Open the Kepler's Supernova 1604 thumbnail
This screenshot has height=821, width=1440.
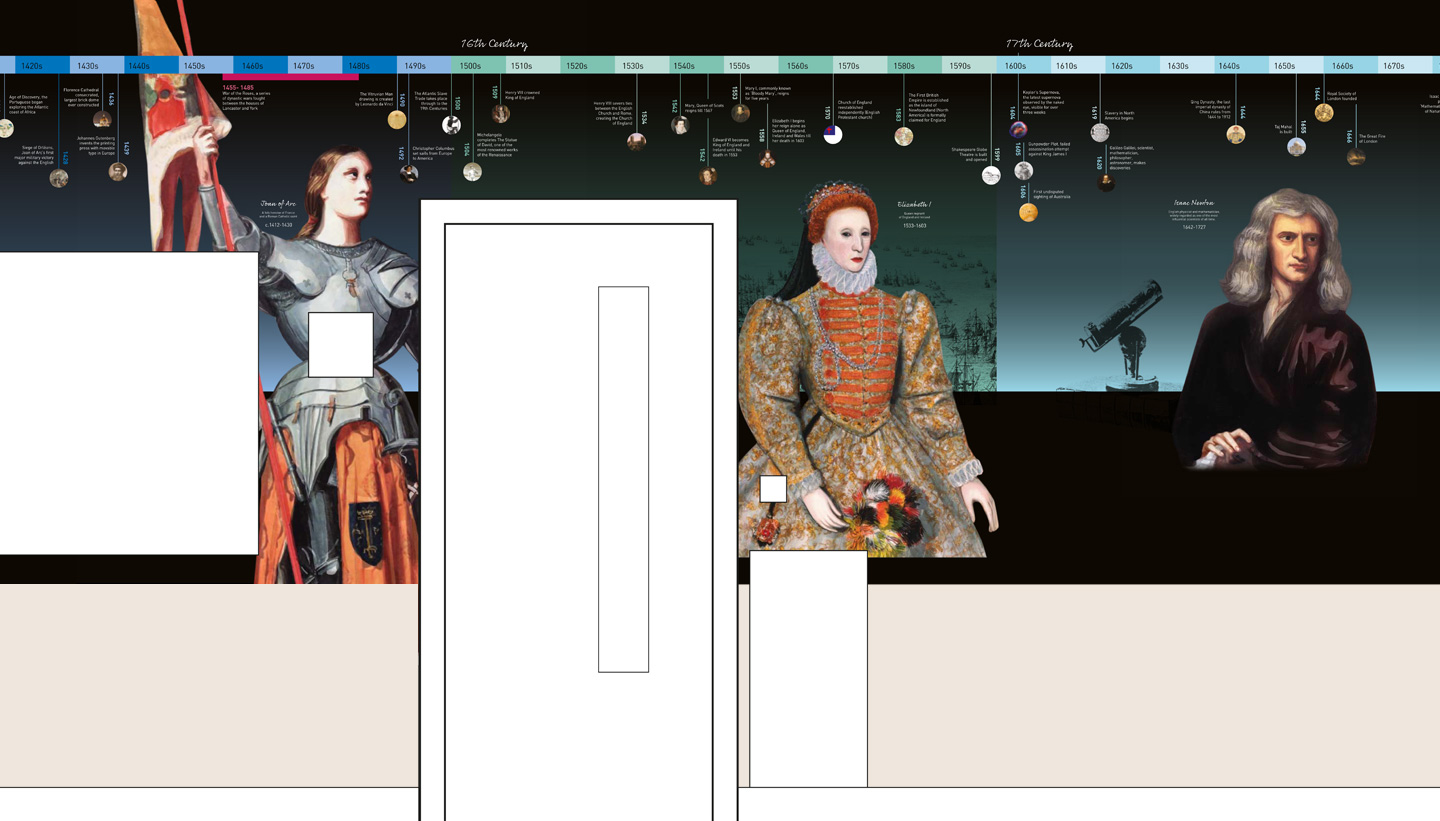tap(1018, 129)
